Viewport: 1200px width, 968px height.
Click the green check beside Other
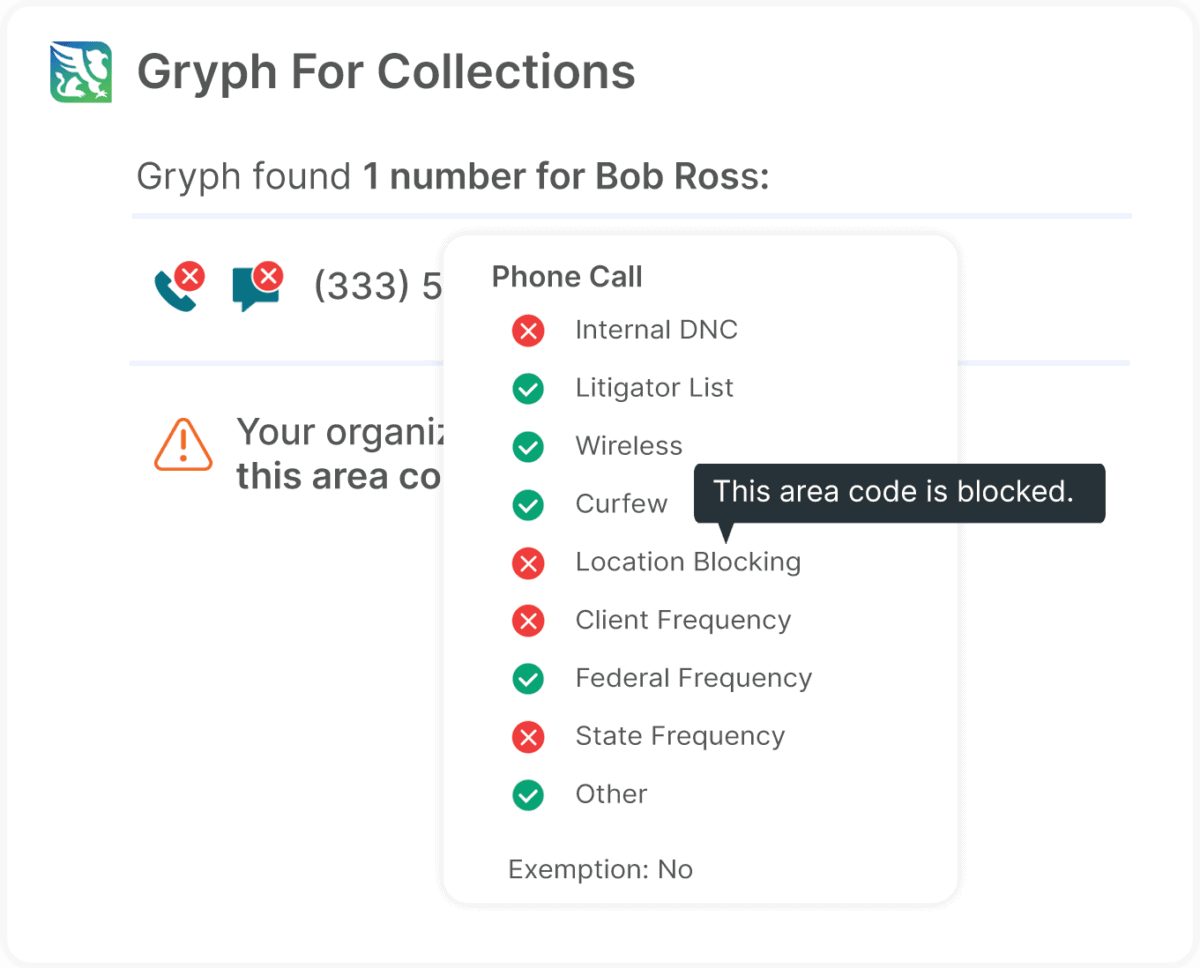[x=528, y=795]
